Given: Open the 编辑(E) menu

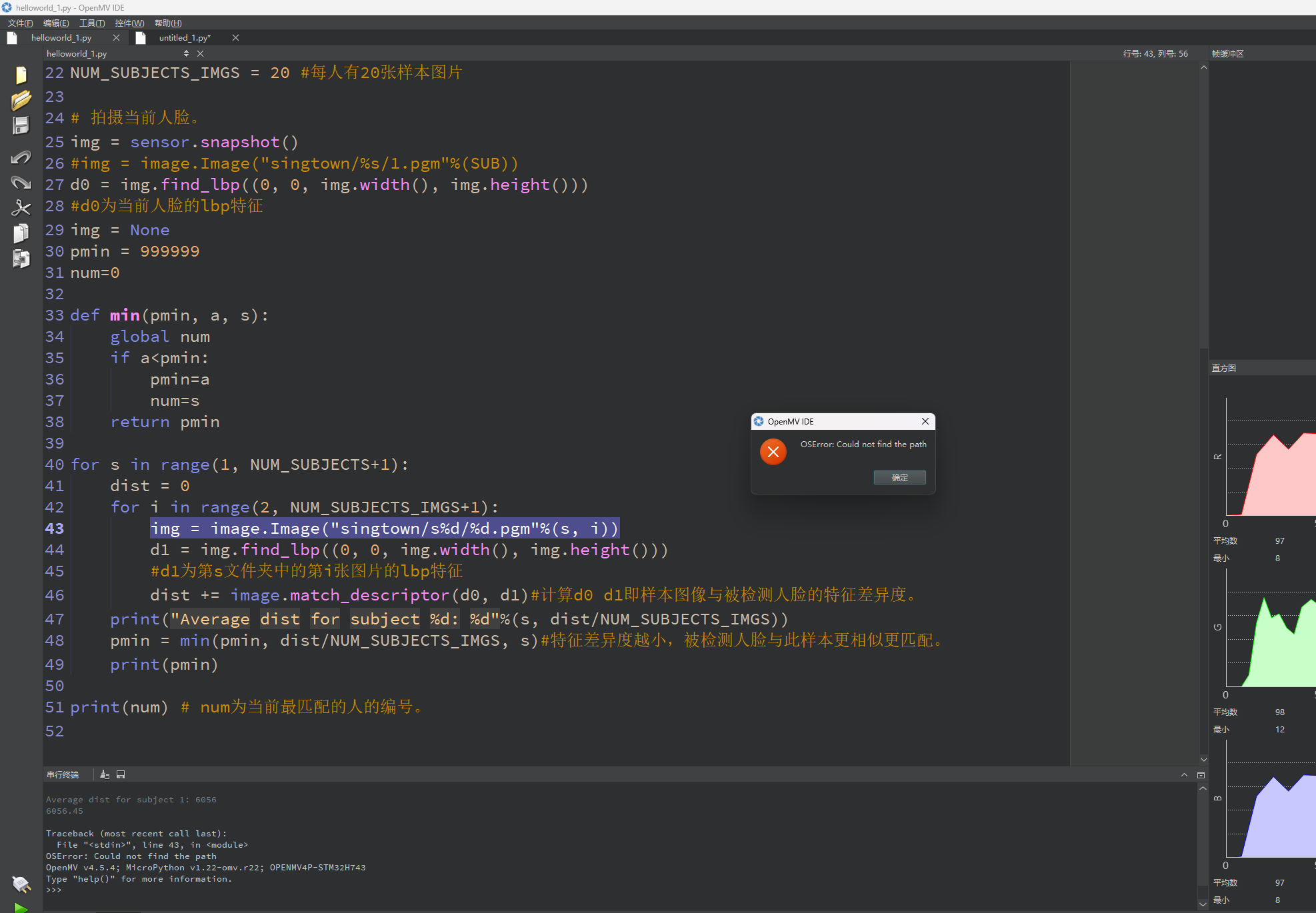Looking at the screenshot, I should (x=56, y=23).
